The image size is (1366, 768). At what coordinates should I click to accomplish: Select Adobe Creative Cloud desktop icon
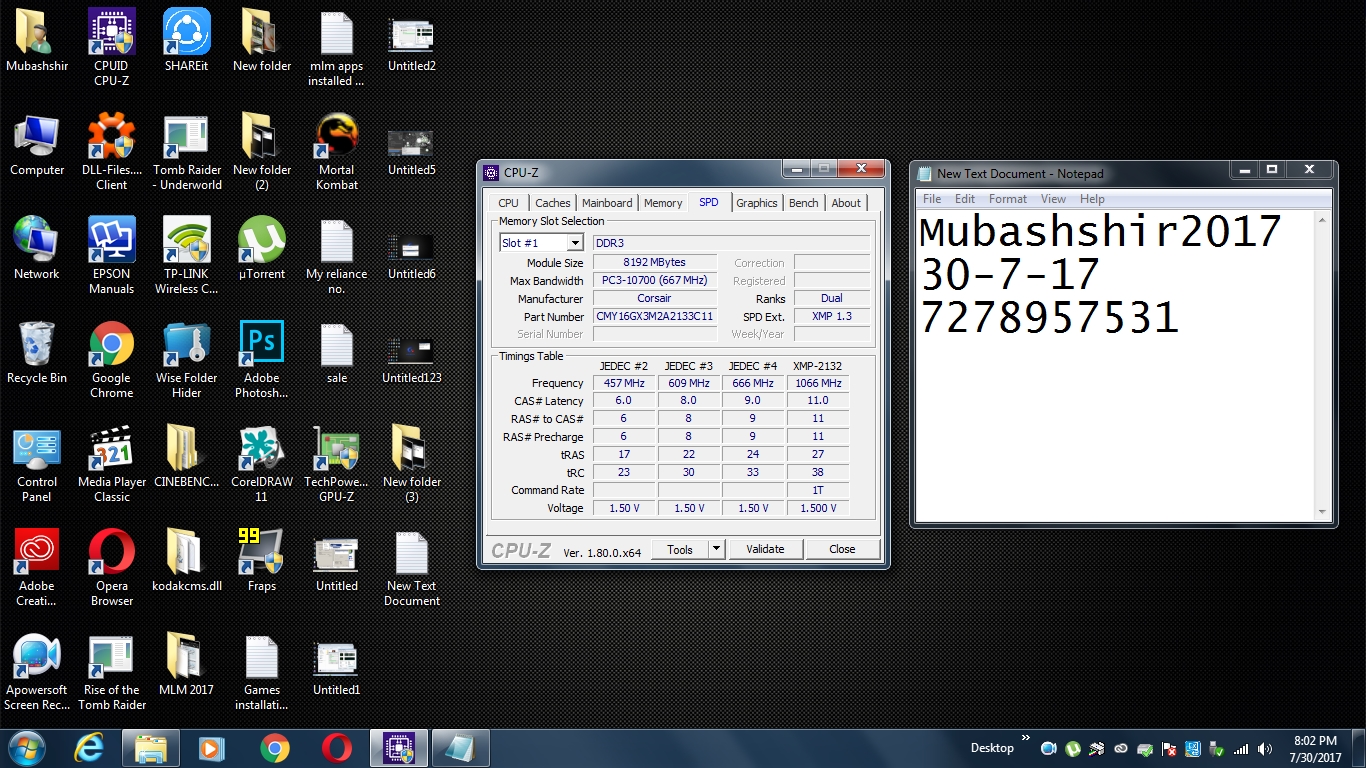tap(37, 567)
